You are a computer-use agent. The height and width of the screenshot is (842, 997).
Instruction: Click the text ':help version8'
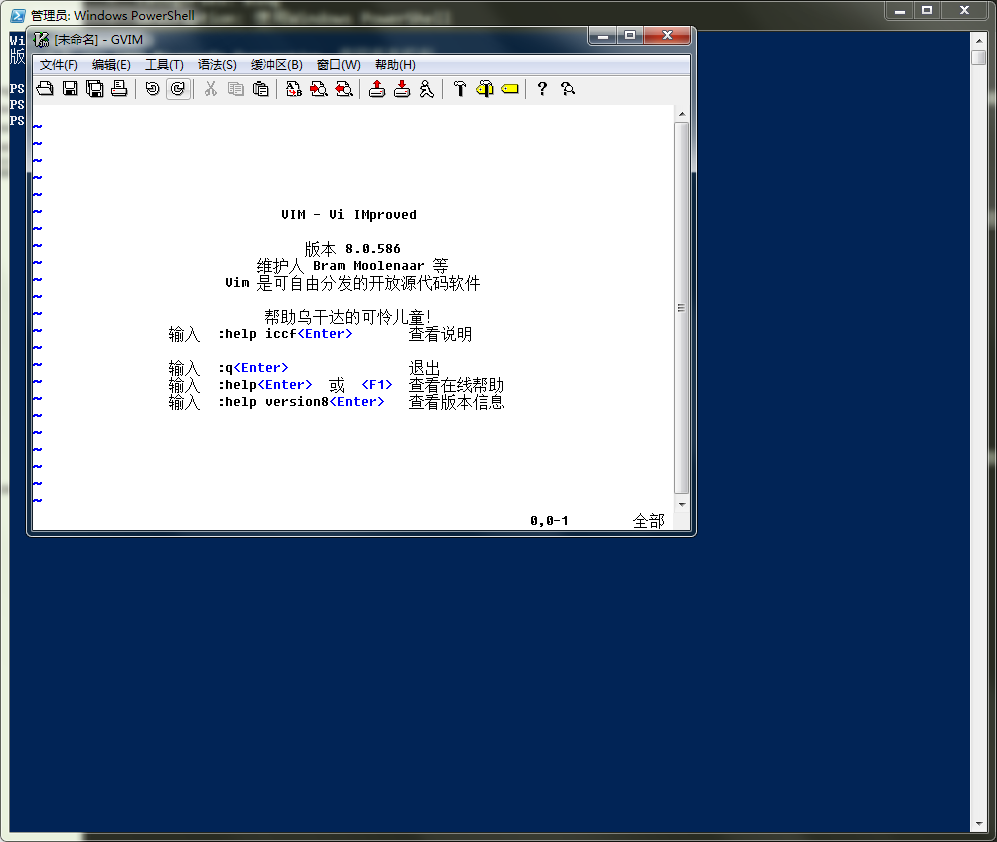coord(273,402)
